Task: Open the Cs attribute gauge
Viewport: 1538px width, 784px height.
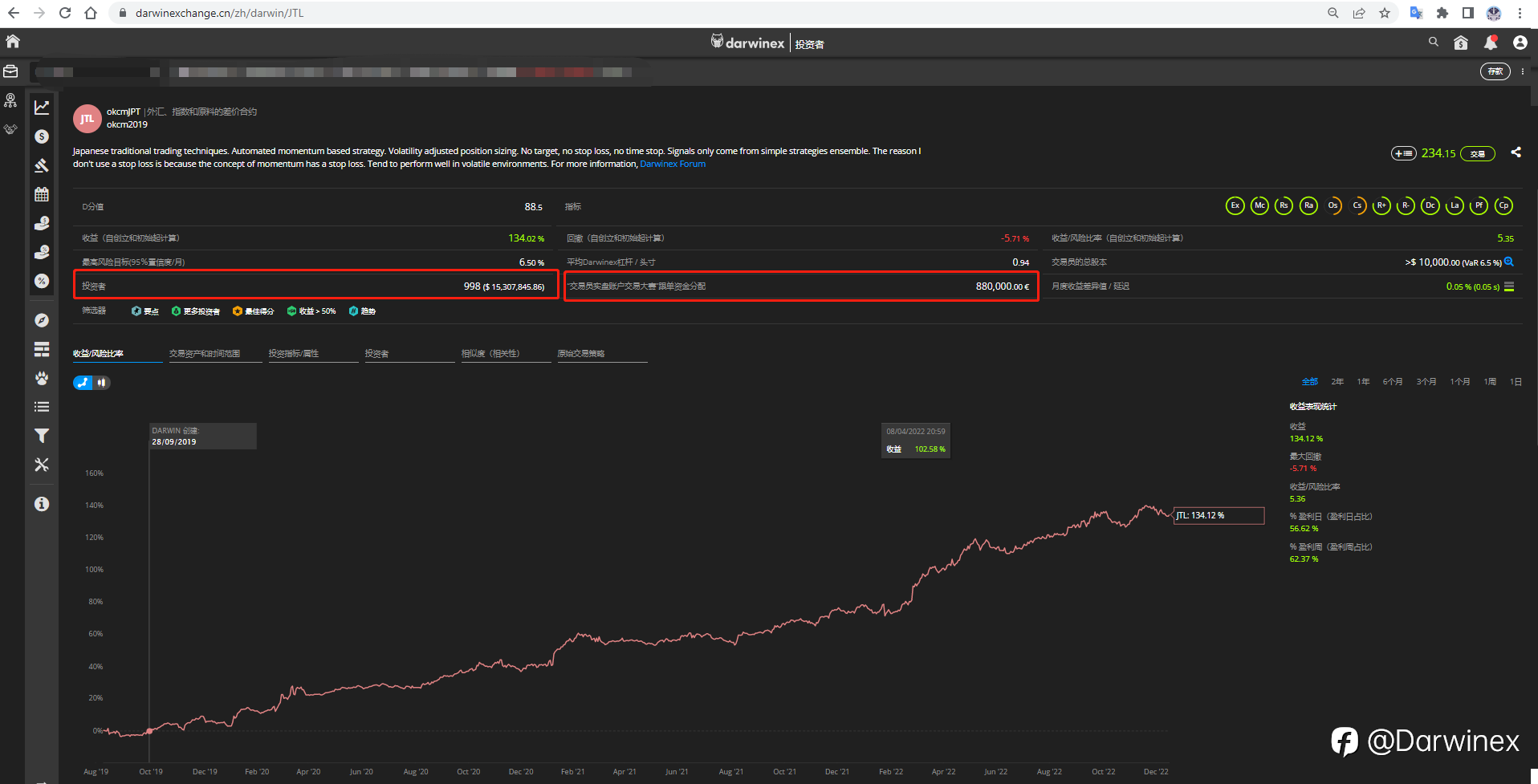Action: [x=1357, y=205]
